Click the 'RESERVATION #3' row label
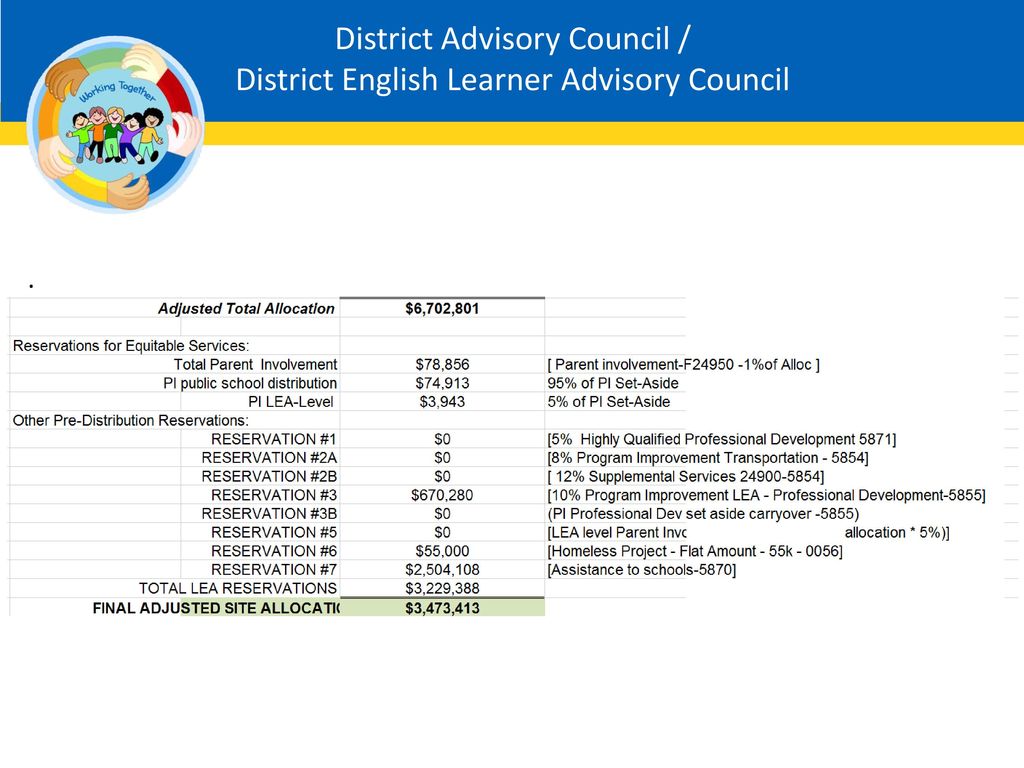 (x=274, y=495)
